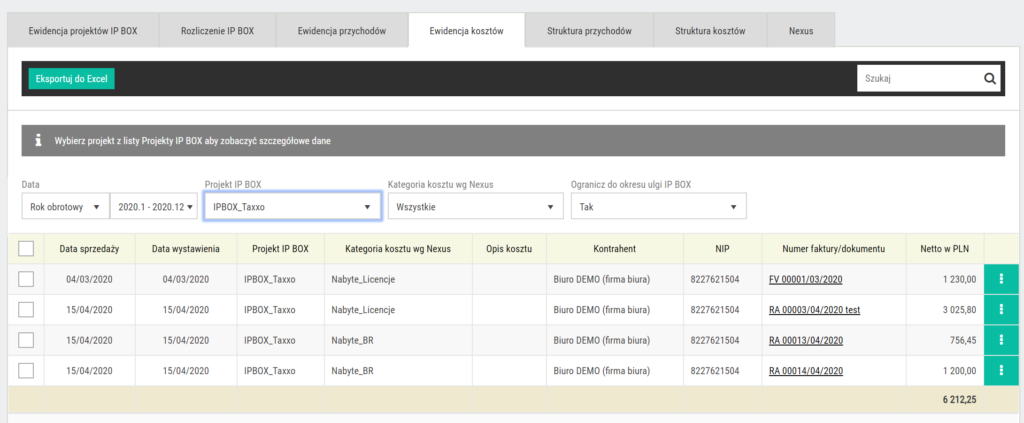This screenshot has width=1024, height=423.
Task: Click the Projekt IP BOX column header
Action: (281, 249)
